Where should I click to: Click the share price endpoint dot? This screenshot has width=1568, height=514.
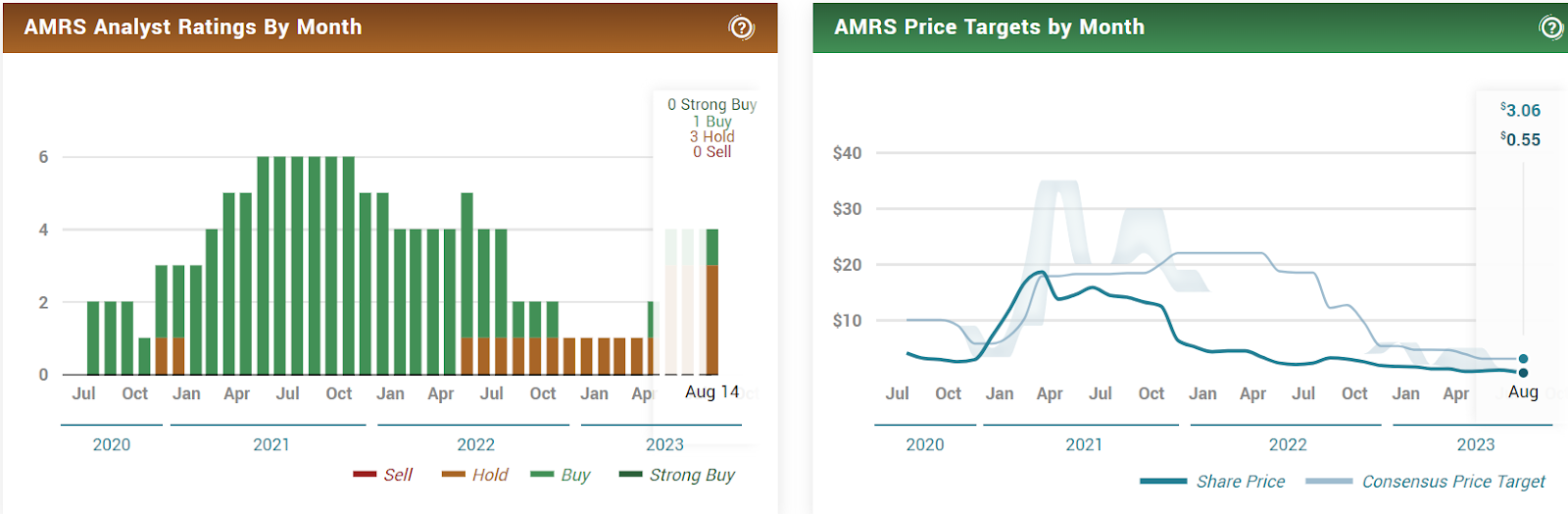(1523, 373)
